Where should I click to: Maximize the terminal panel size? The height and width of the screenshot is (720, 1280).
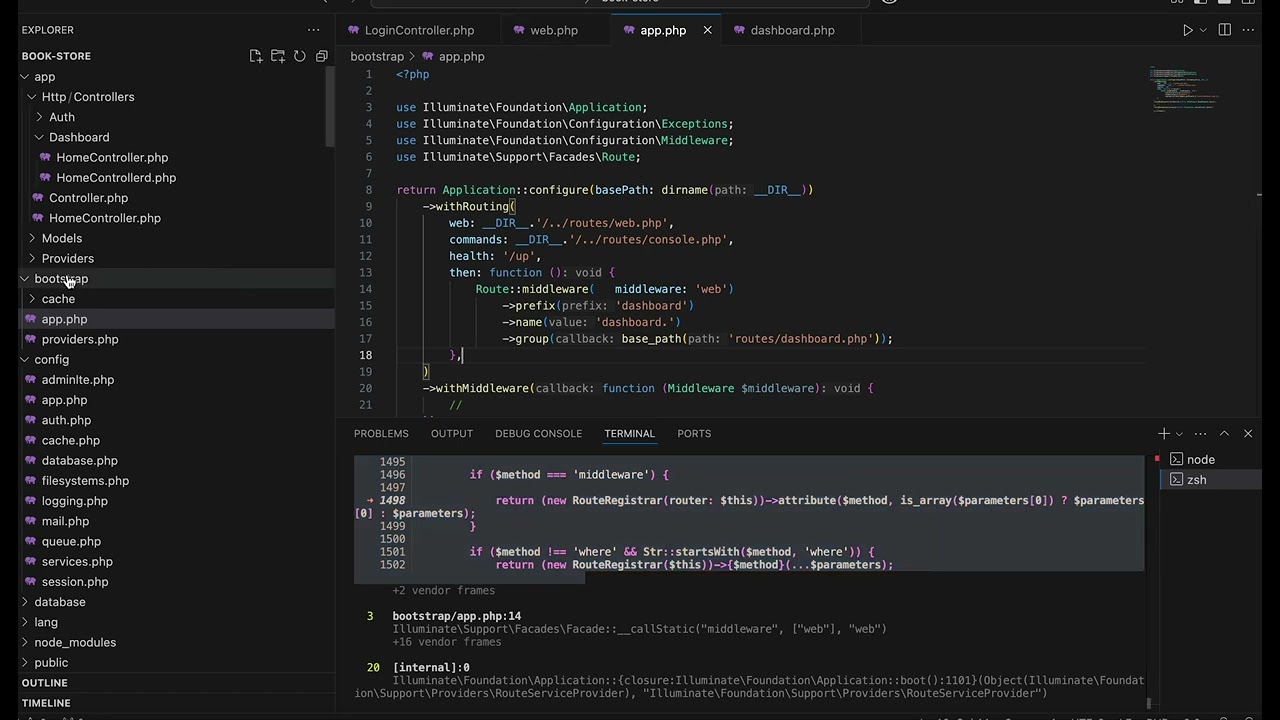pos(1224,434)
